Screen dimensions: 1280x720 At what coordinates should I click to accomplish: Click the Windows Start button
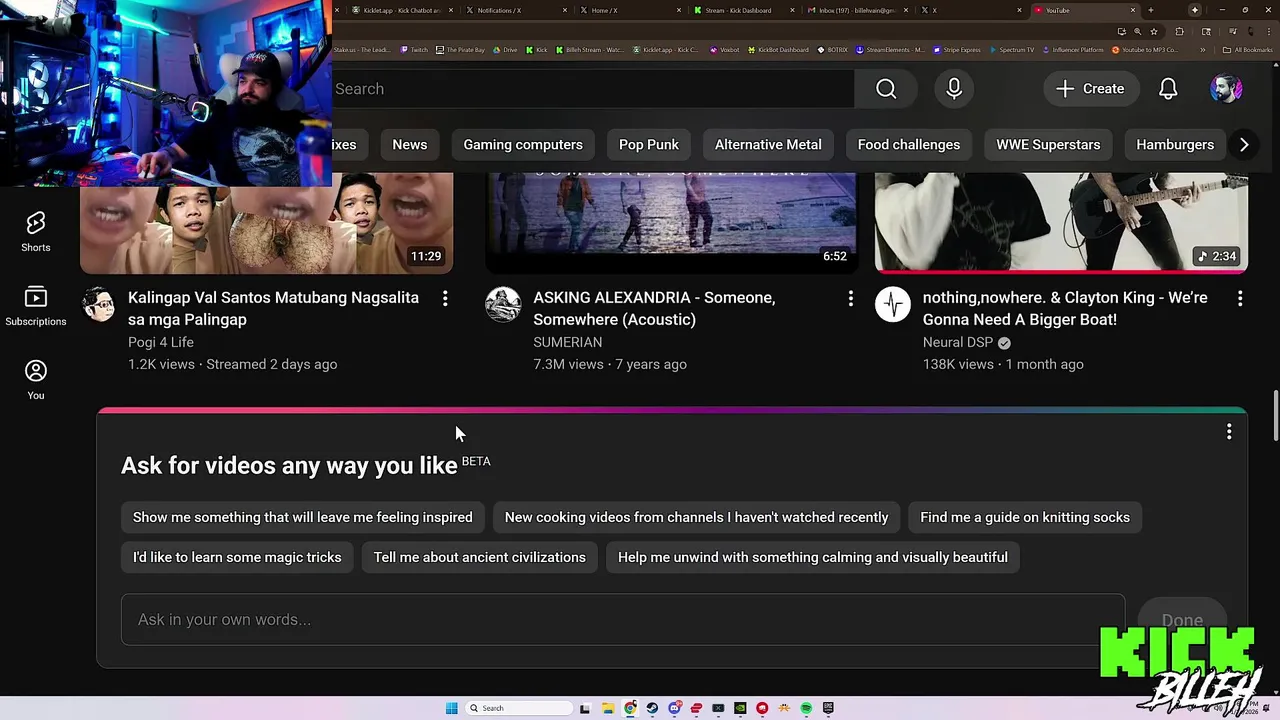coord(451,708)
